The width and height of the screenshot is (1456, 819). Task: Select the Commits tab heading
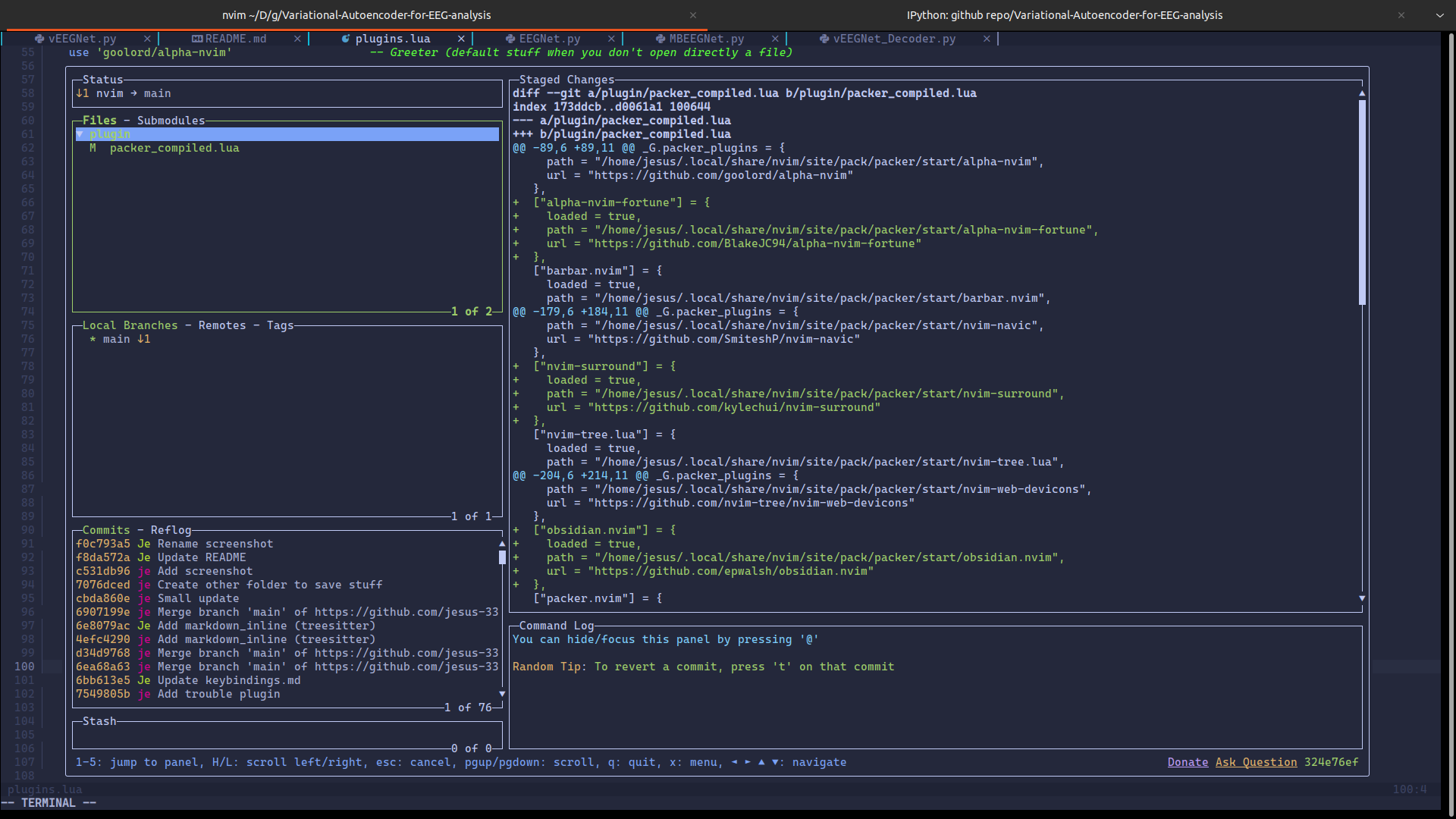106,530
